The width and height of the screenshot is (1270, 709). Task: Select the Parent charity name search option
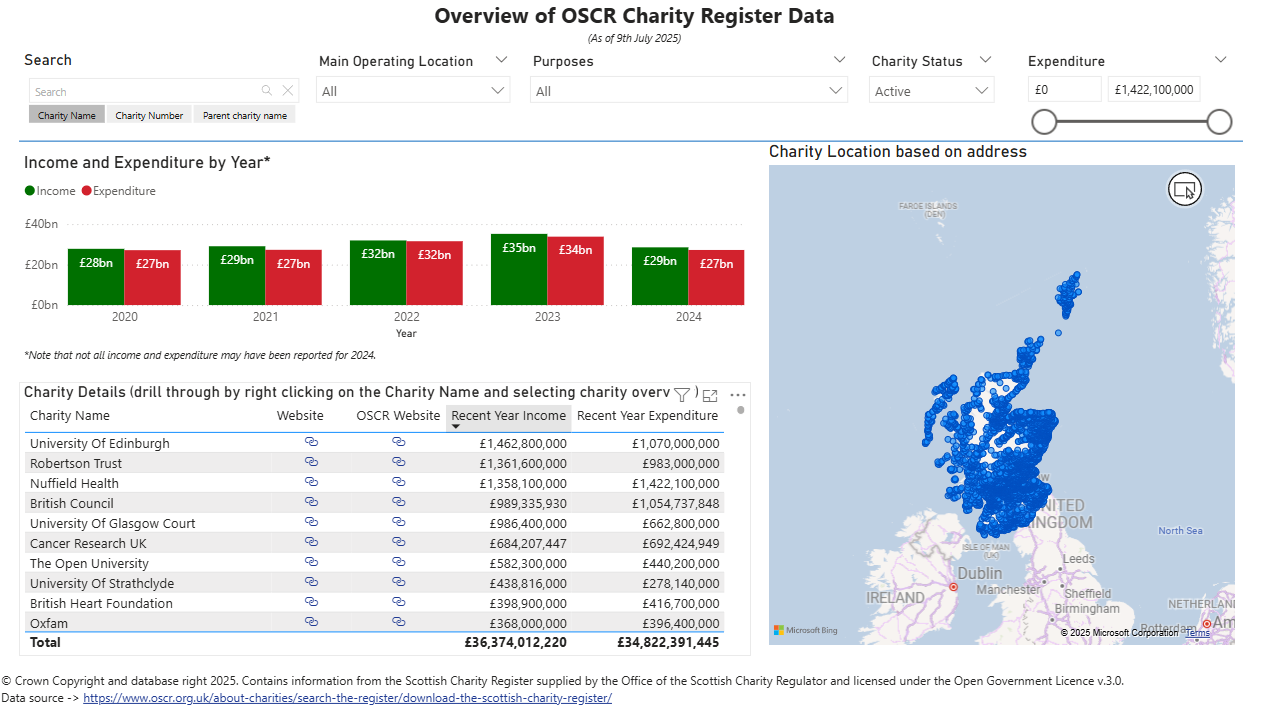245,115
